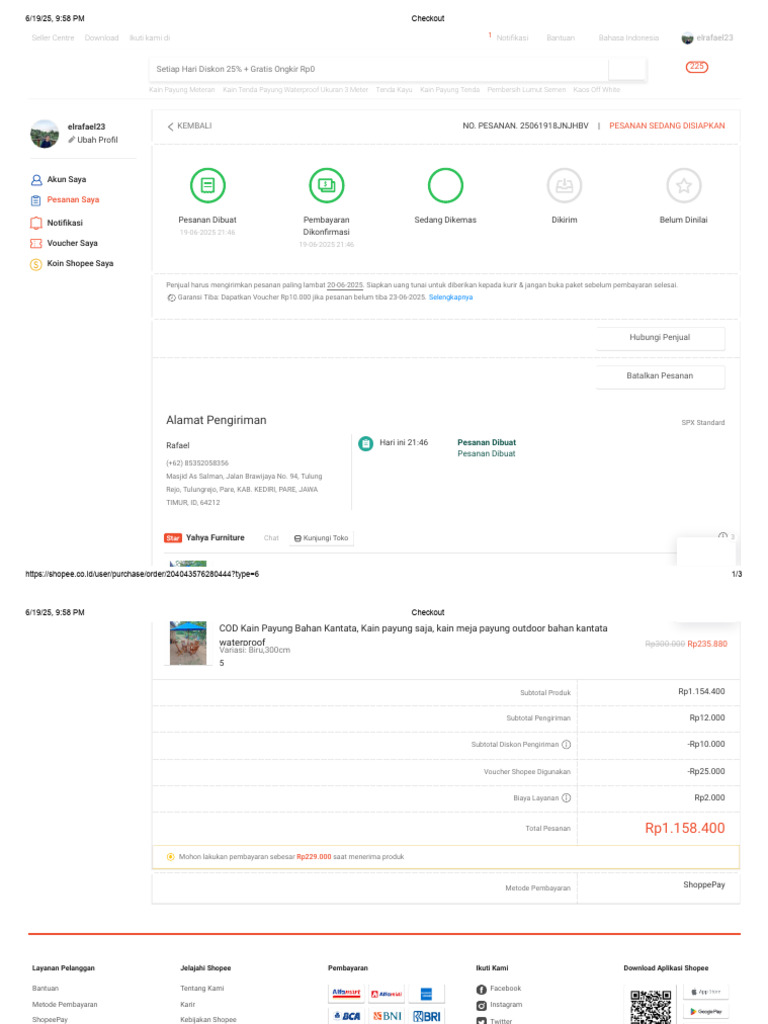Click the App Store download badge

coord(706,992)
